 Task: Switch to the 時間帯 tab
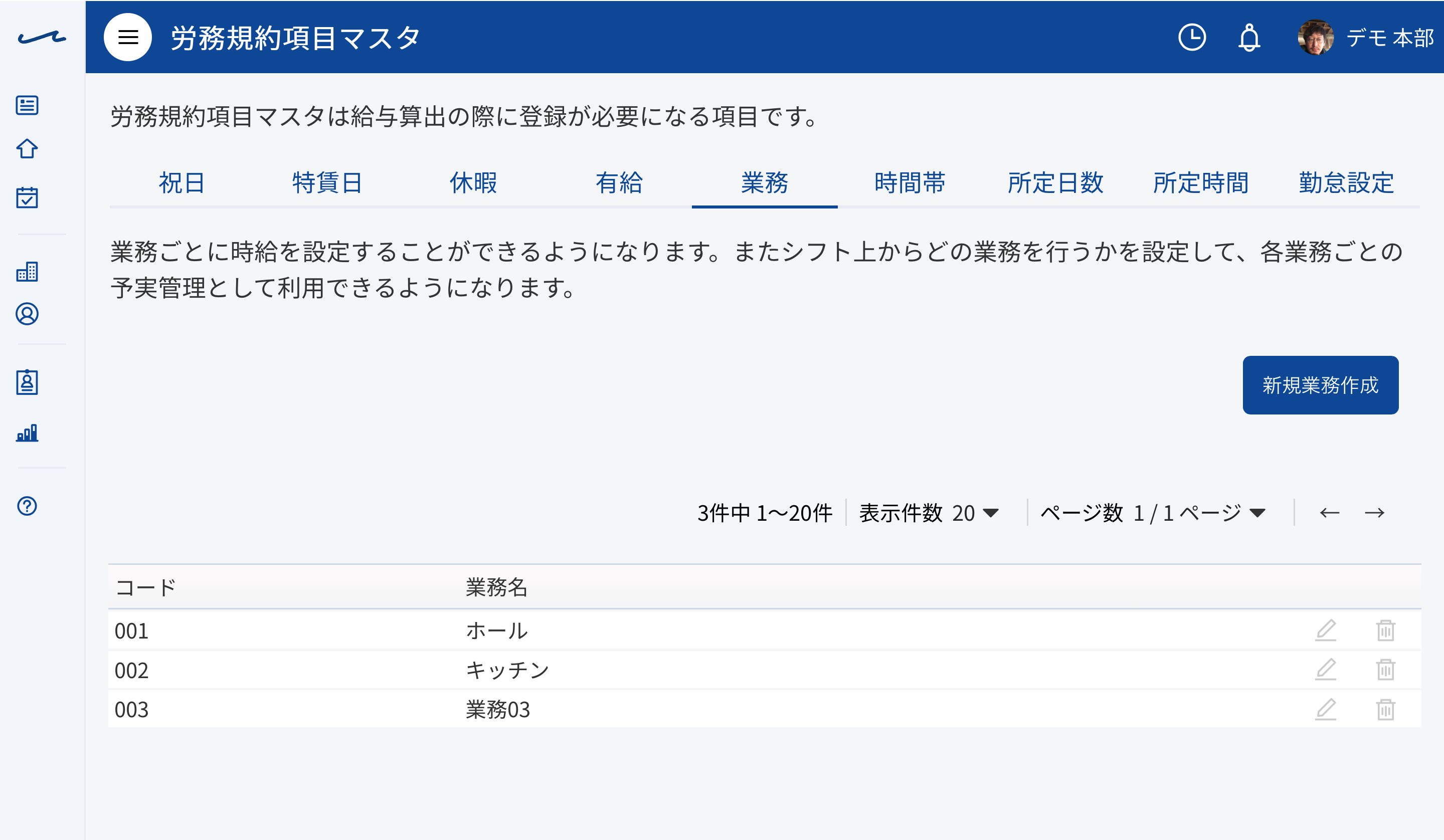pos(910,183)
